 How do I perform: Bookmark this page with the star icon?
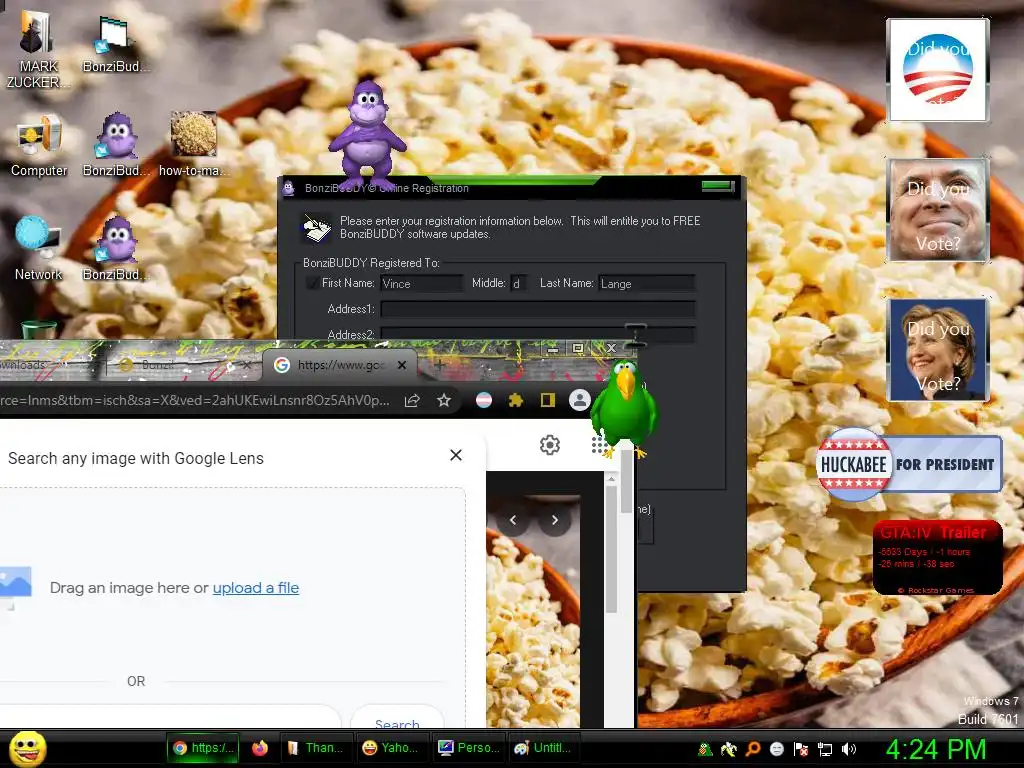pyautogui.click(x=444, y=400)
